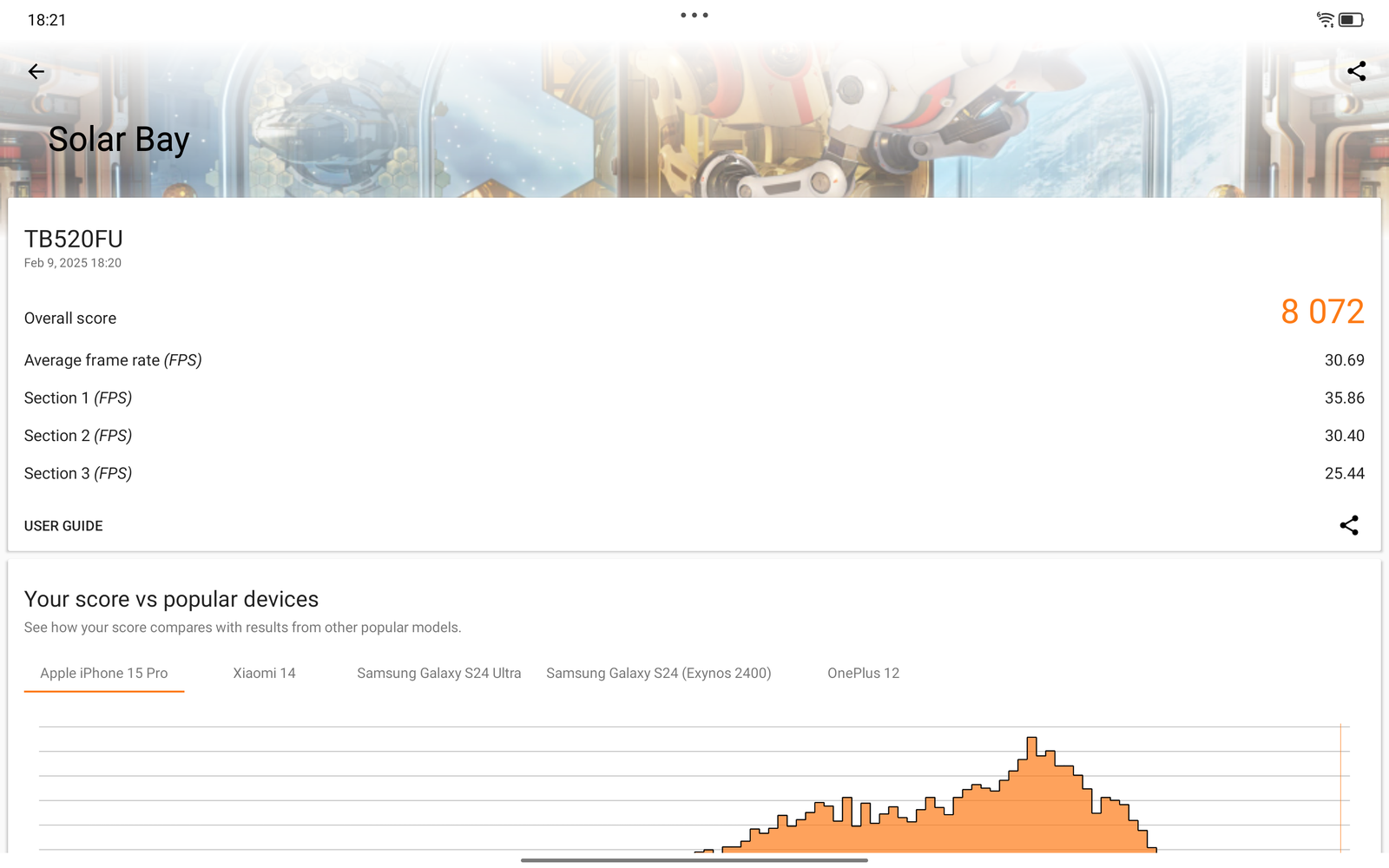Open the OnePlus 12 comparison tab

coord(863,674)
